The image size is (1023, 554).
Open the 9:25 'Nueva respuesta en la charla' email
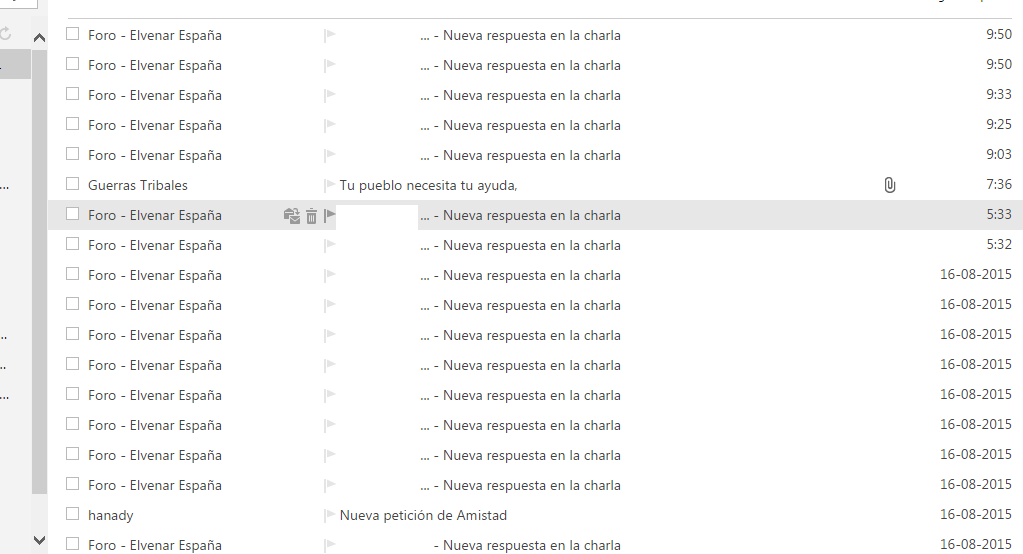[x=531, y=125]
